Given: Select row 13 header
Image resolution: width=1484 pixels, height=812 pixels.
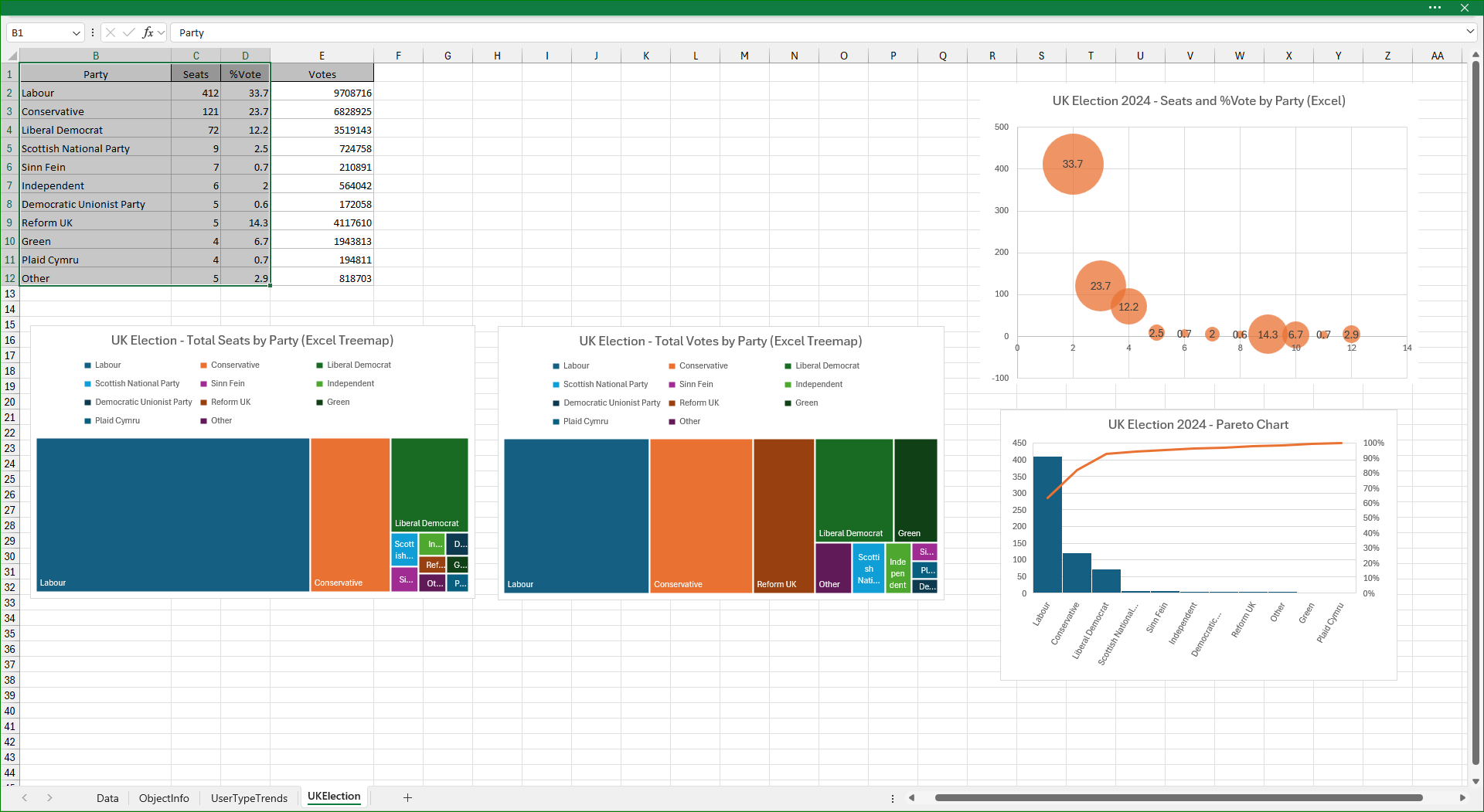Looking at the screenshot, I should pos(10,294).
